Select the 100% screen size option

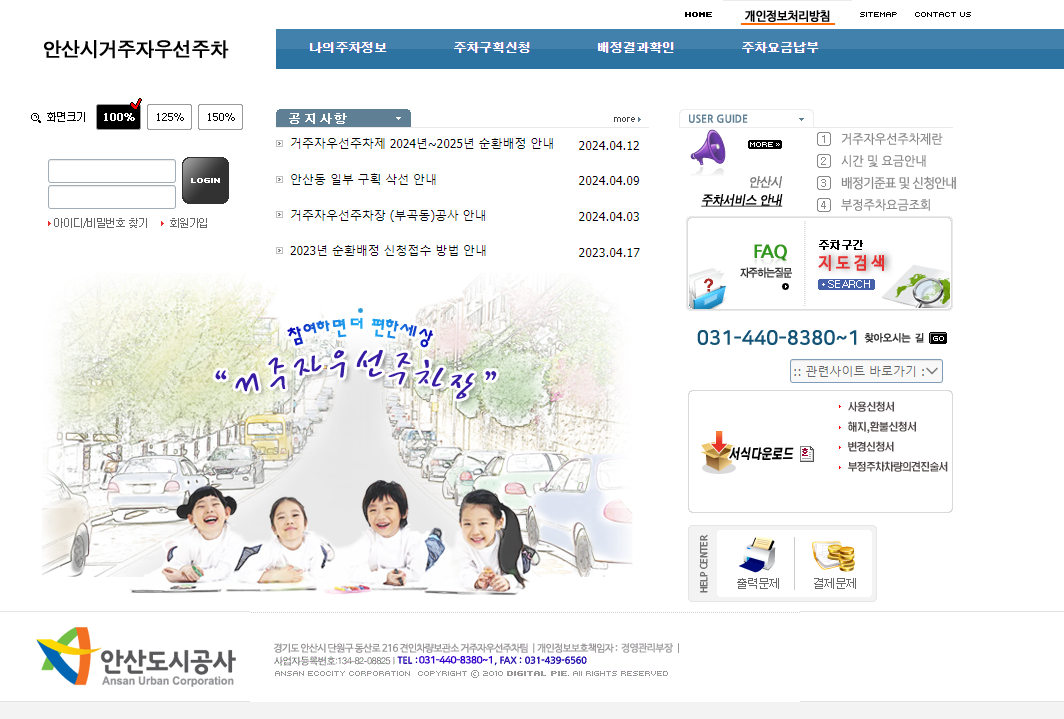(x=118, y=117)
